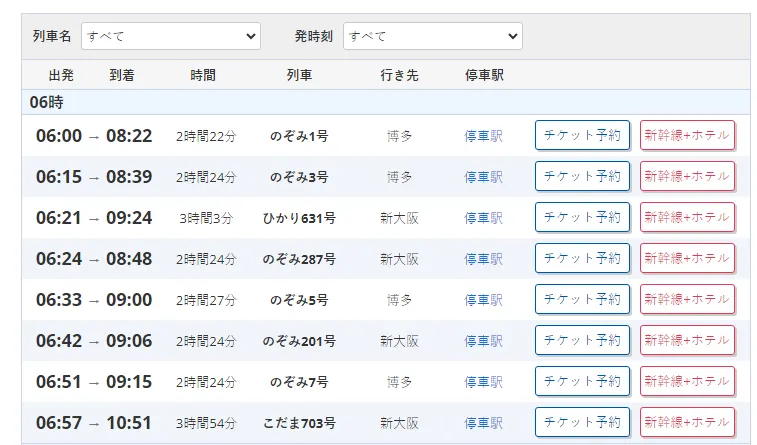This screenshot has width=757, height=445.
Task: Click 新幹線+ホテル for ひかり631号
Action: click(687, 217)
